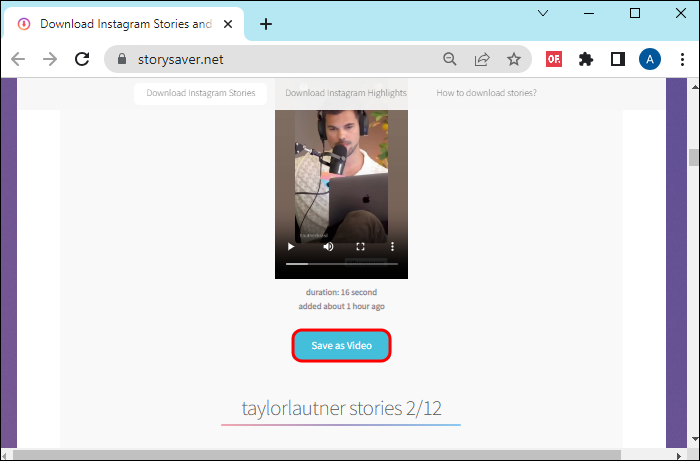Viewport: 700px width, 461px height.
Task: Close the Download Instagram Stories tab
Action: pos(228,24)
